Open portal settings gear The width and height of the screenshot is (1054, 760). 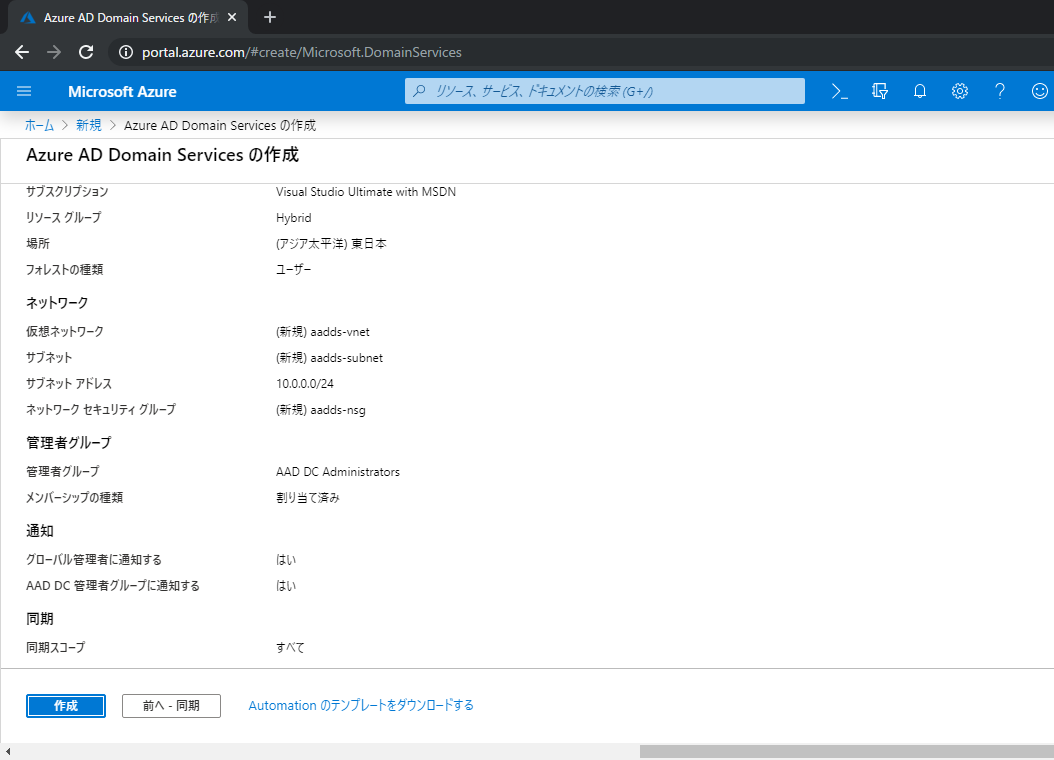click(x=960, y=91)
